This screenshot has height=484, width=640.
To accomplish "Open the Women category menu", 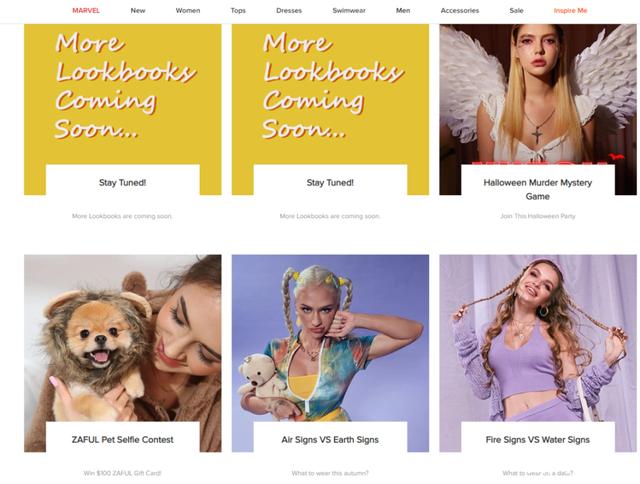I will click(x=188, y=11).
